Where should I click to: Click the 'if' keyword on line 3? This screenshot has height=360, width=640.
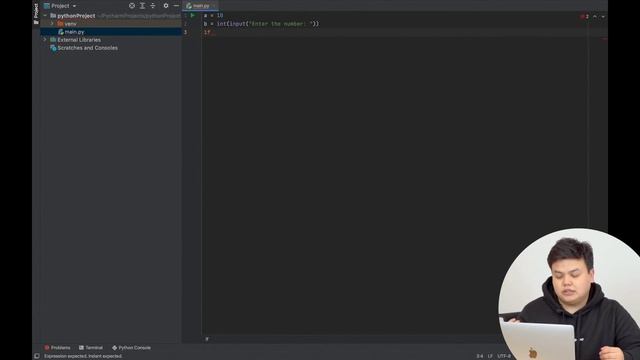click(207, 32)
